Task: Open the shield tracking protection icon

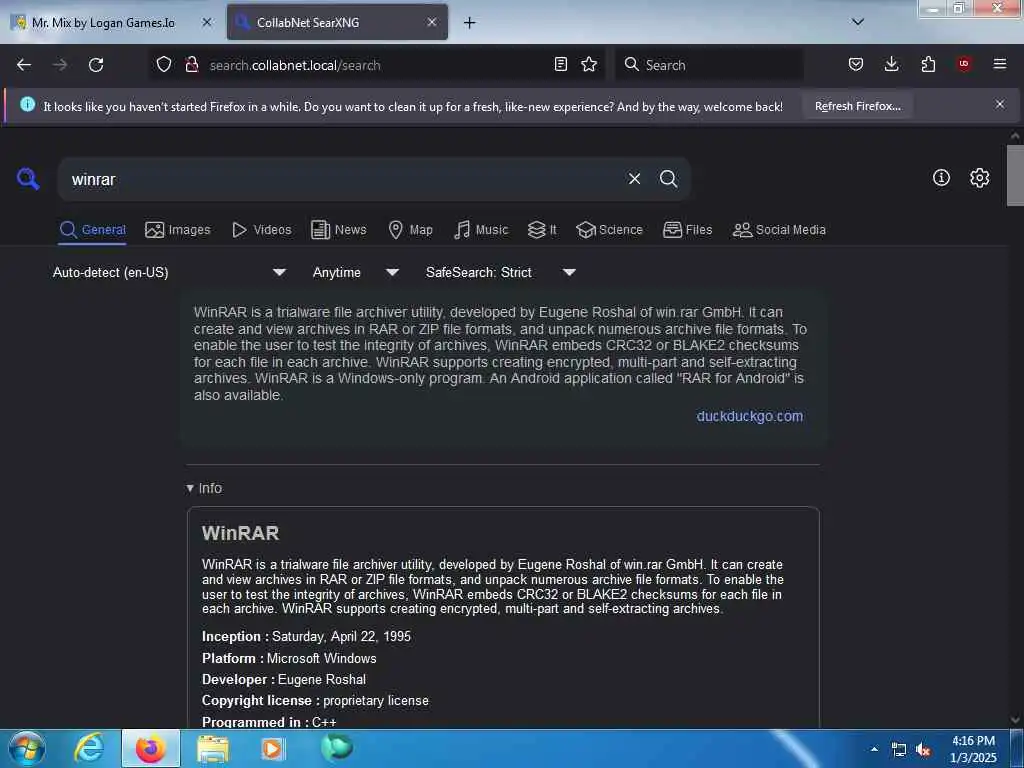Action: (x=164, y=64)
